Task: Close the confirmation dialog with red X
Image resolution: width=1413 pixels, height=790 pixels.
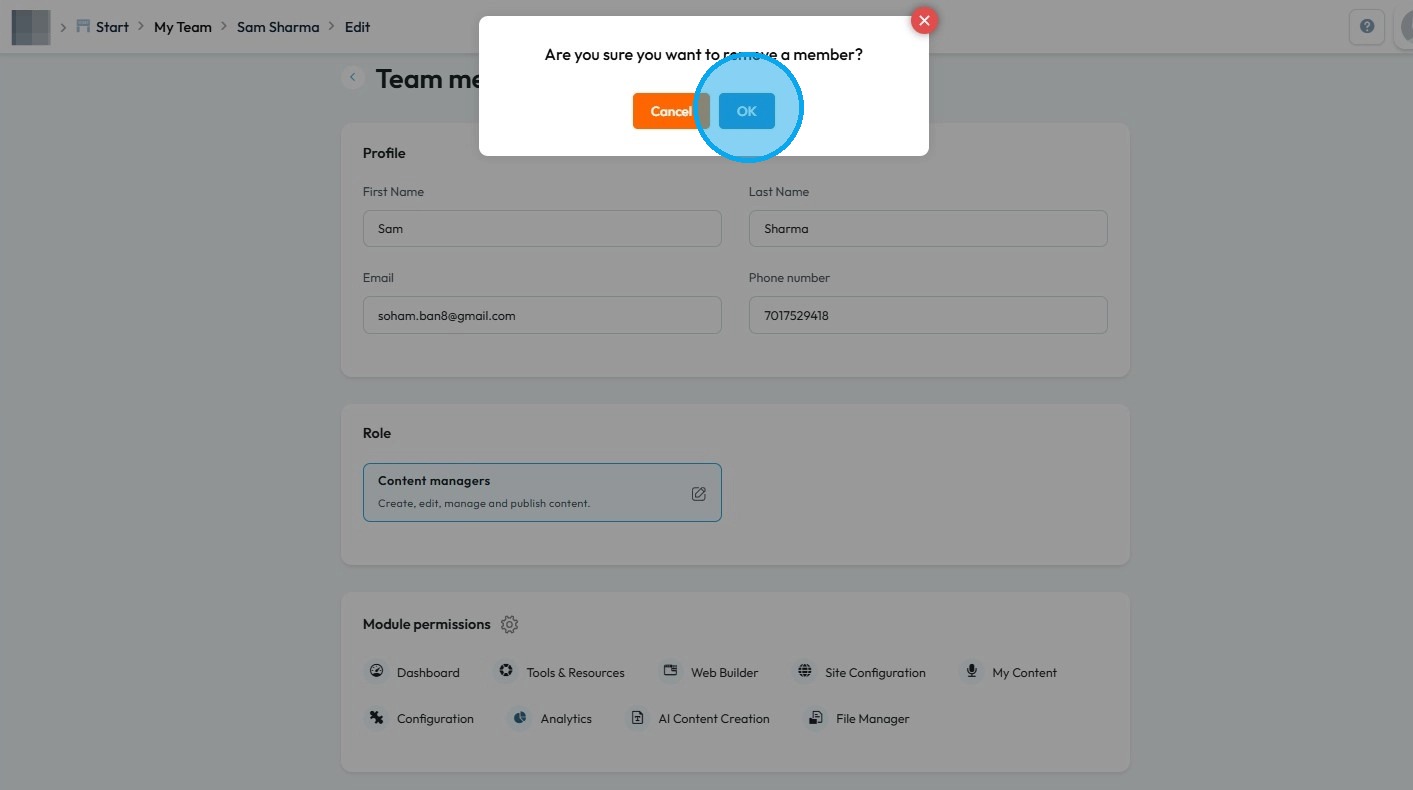Action: (x=924, y=20)
